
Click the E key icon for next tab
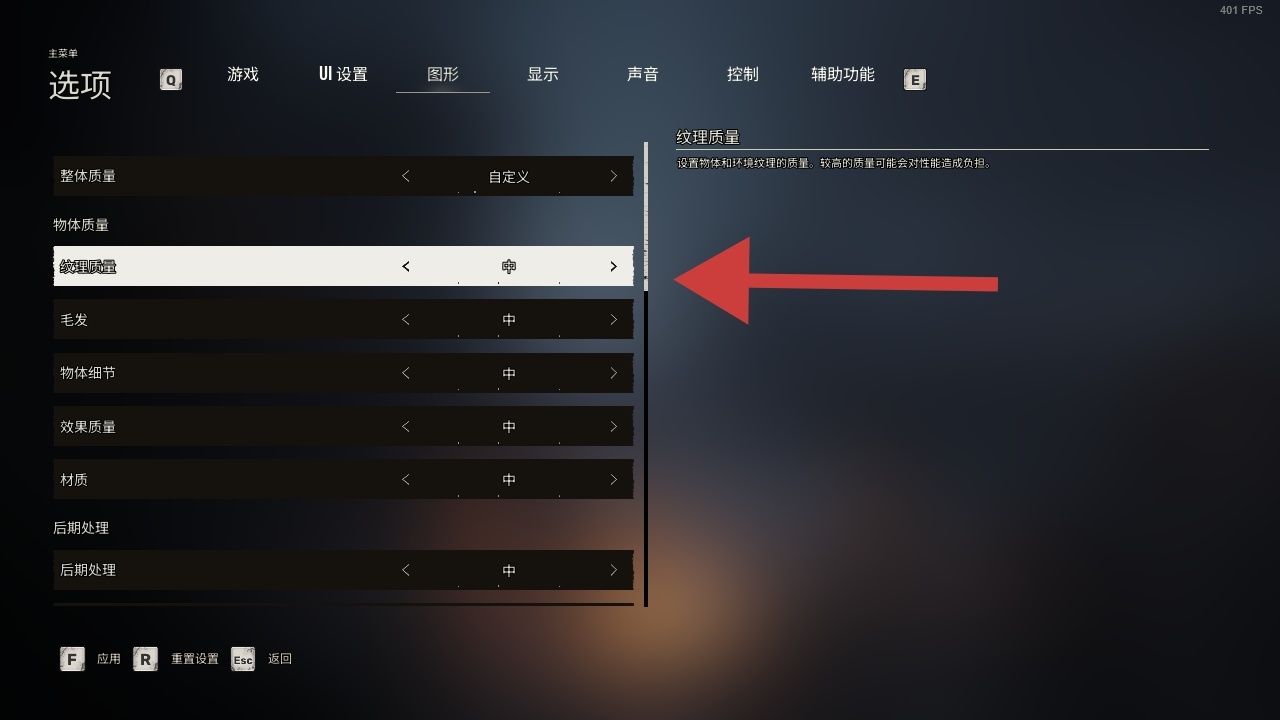pyautogui.click(x=914, y=79)
